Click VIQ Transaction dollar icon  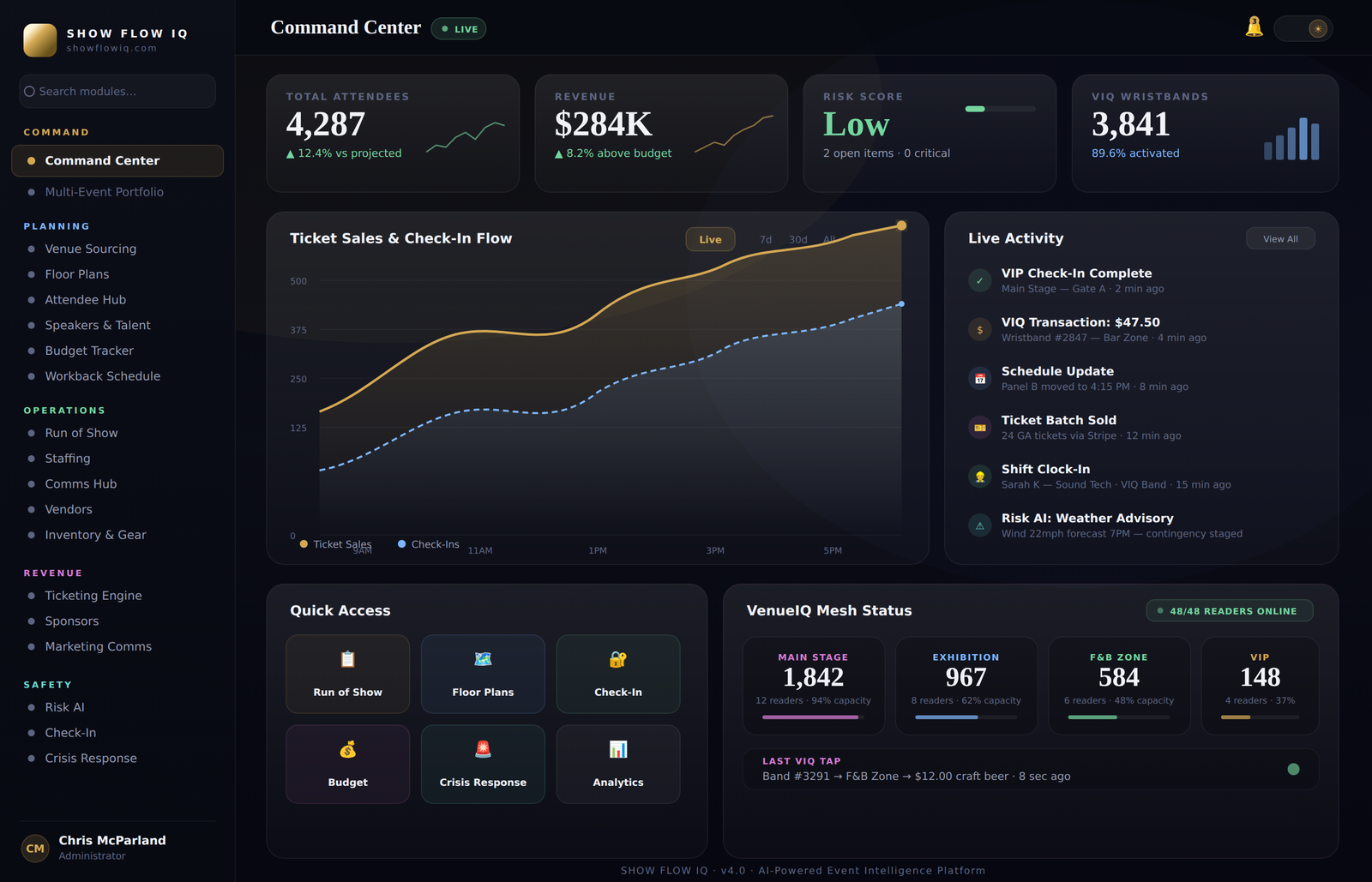coord(980,329)
